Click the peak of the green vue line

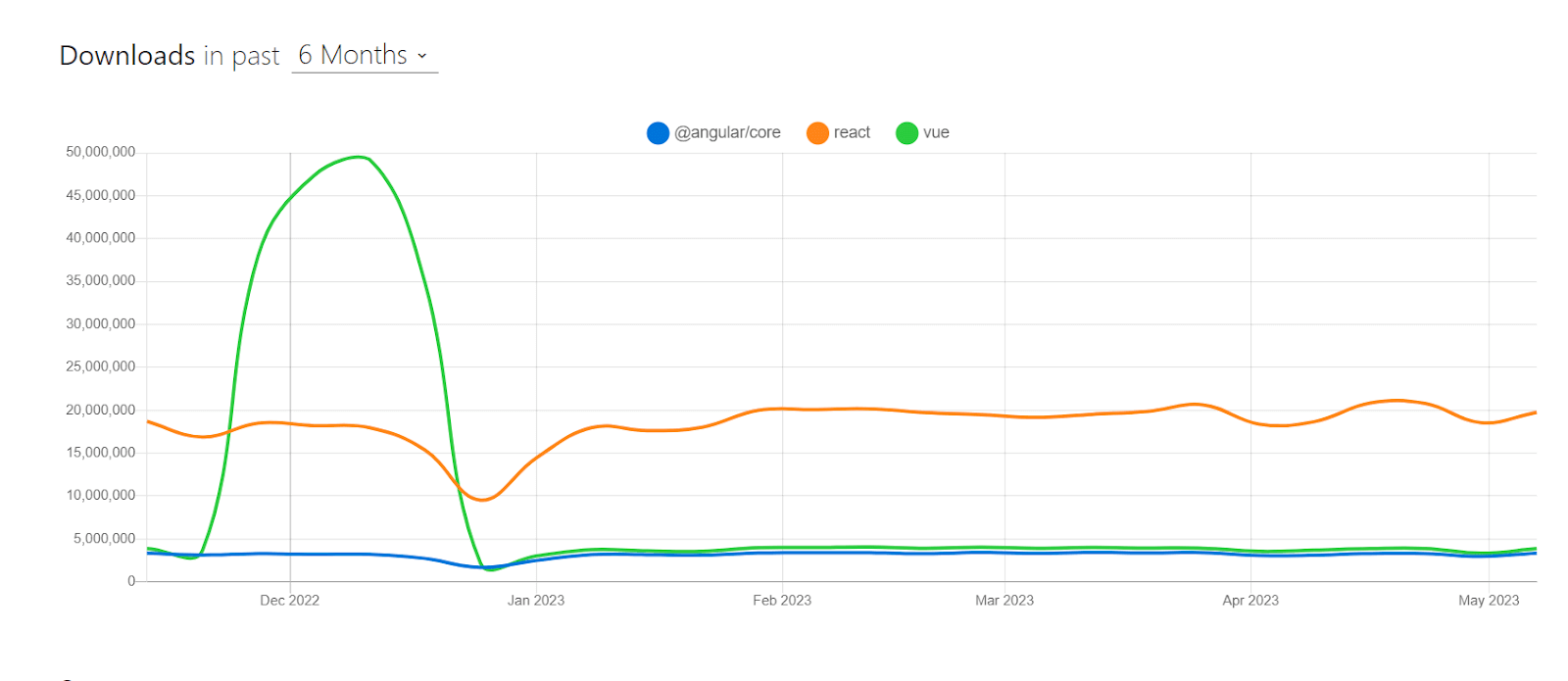pyautogui.click(x=360, y=157)
